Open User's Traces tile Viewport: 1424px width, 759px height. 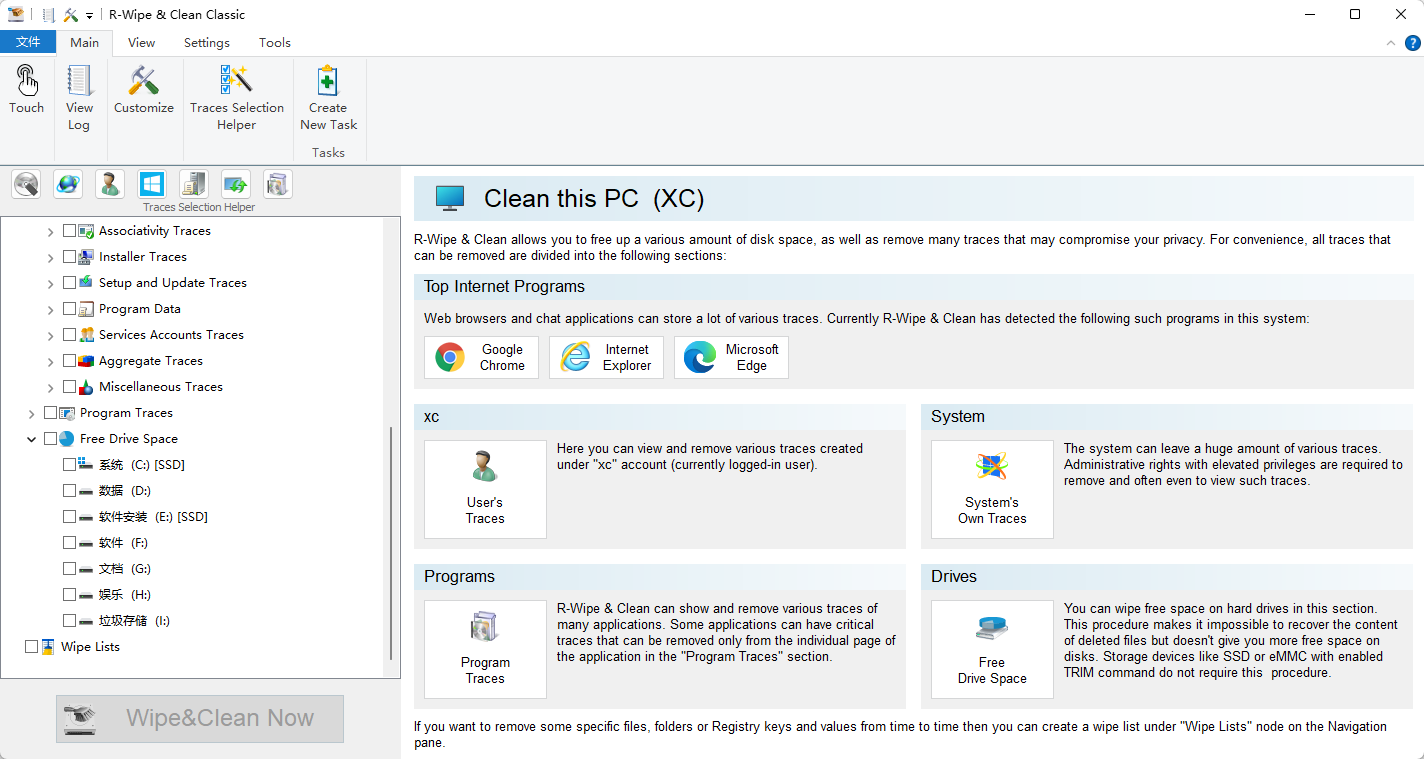coord(485,489)
